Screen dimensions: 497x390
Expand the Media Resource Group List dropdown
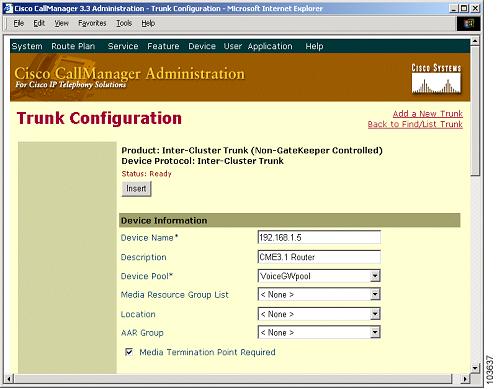tap(375, 294)
